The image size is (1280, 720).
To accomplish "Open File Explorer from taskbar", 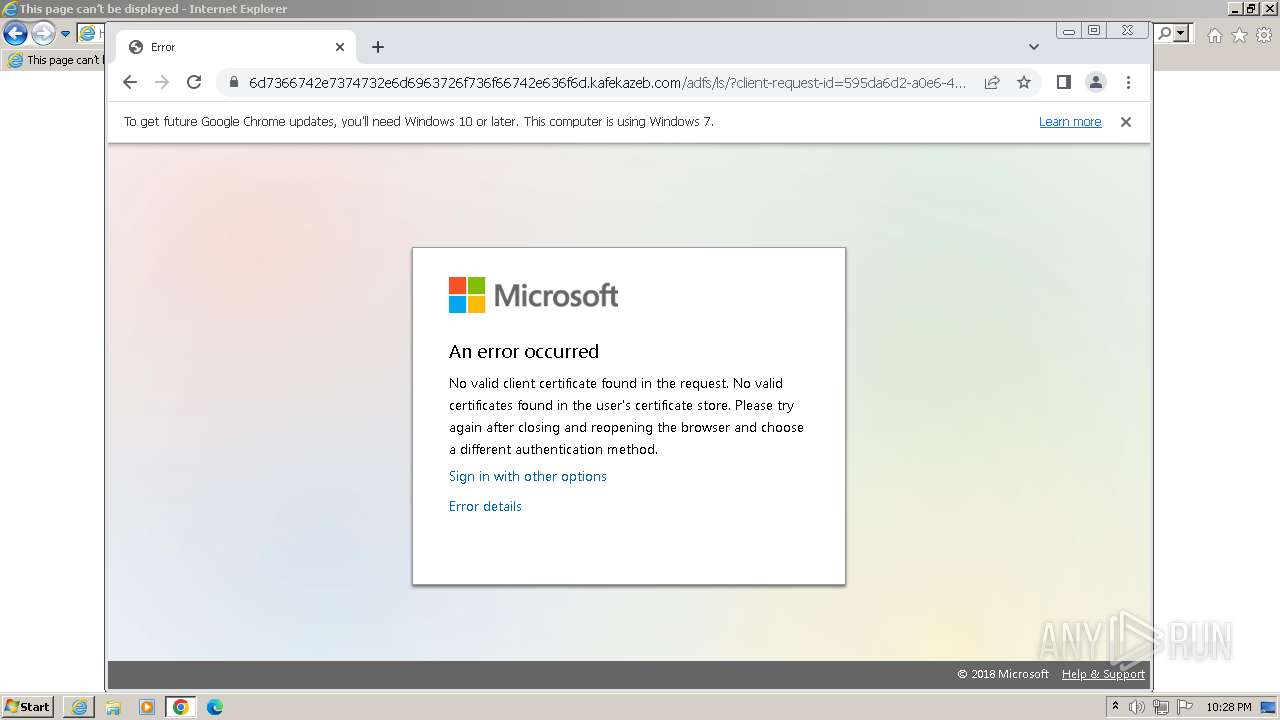I will [113, 707].
